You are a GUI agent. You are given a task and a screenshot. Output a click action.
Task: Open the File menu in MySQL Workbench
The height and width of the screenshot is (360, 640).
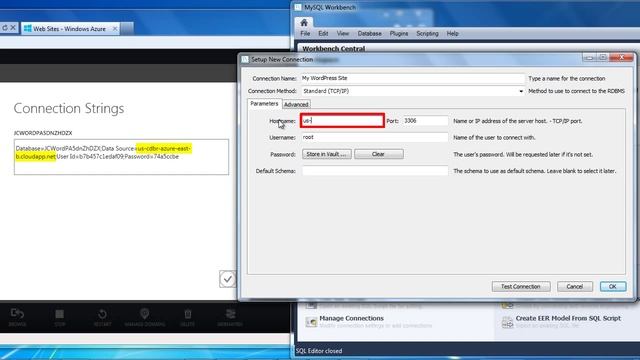pyautogui.click(x=305, y=33)
